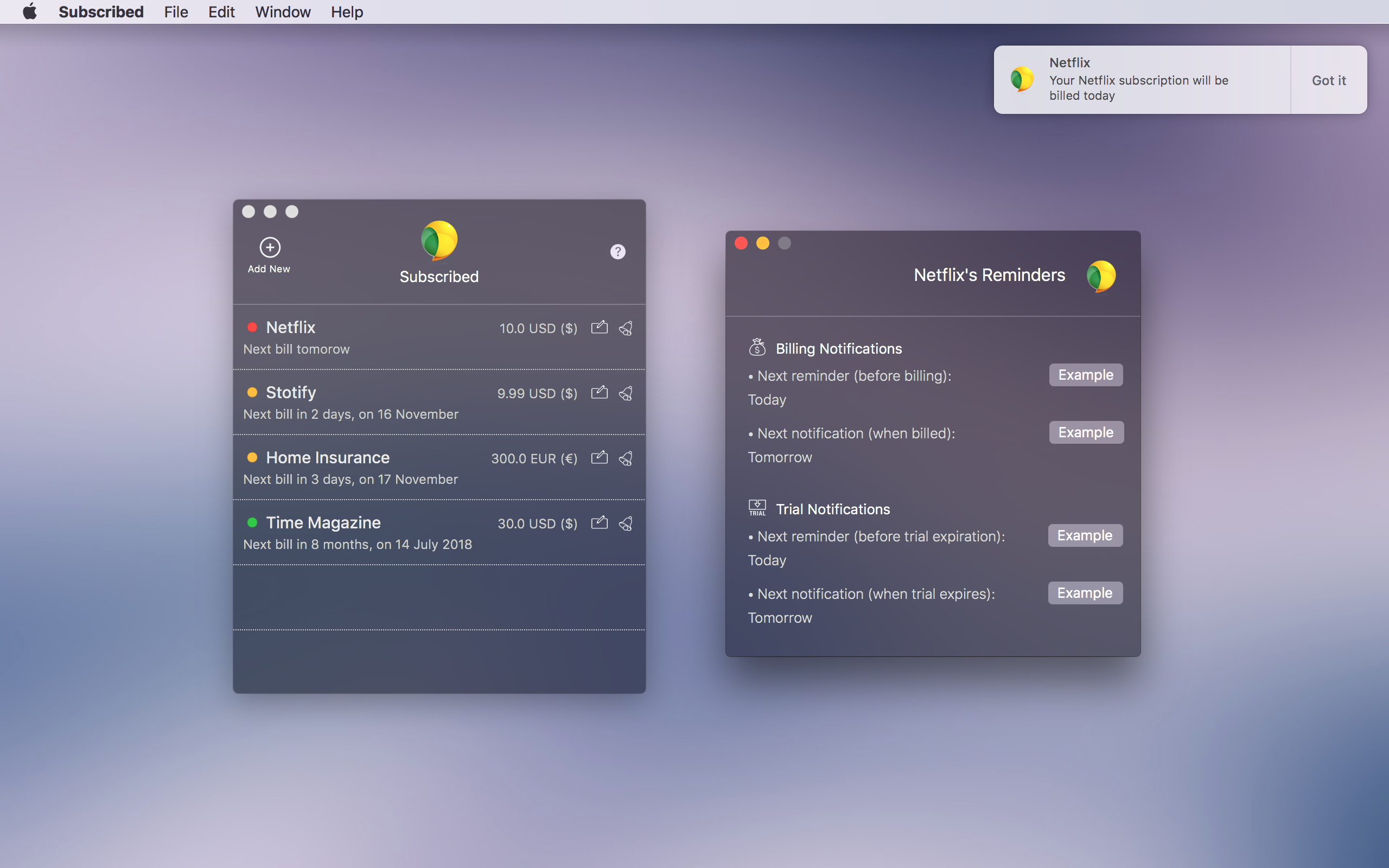This screenshot has height=868, width=1389.
Task: Open reminders bell for Stotify
Action: tap(626, 393)
